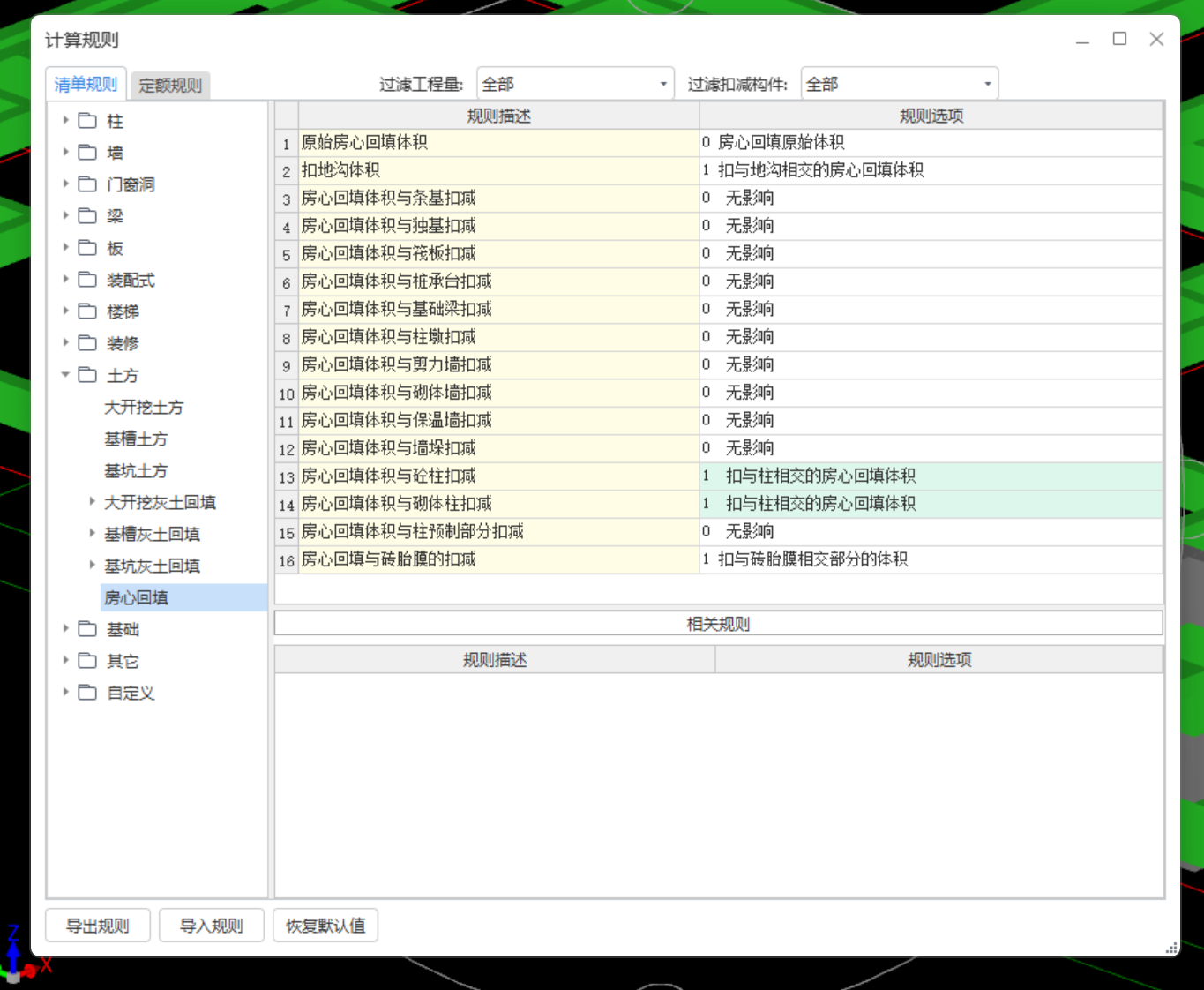Image resolution: width=1204 pixels, height=990 pixels.
Task: Maximize the 计算规则 dialog
Action: [1119, 39]
